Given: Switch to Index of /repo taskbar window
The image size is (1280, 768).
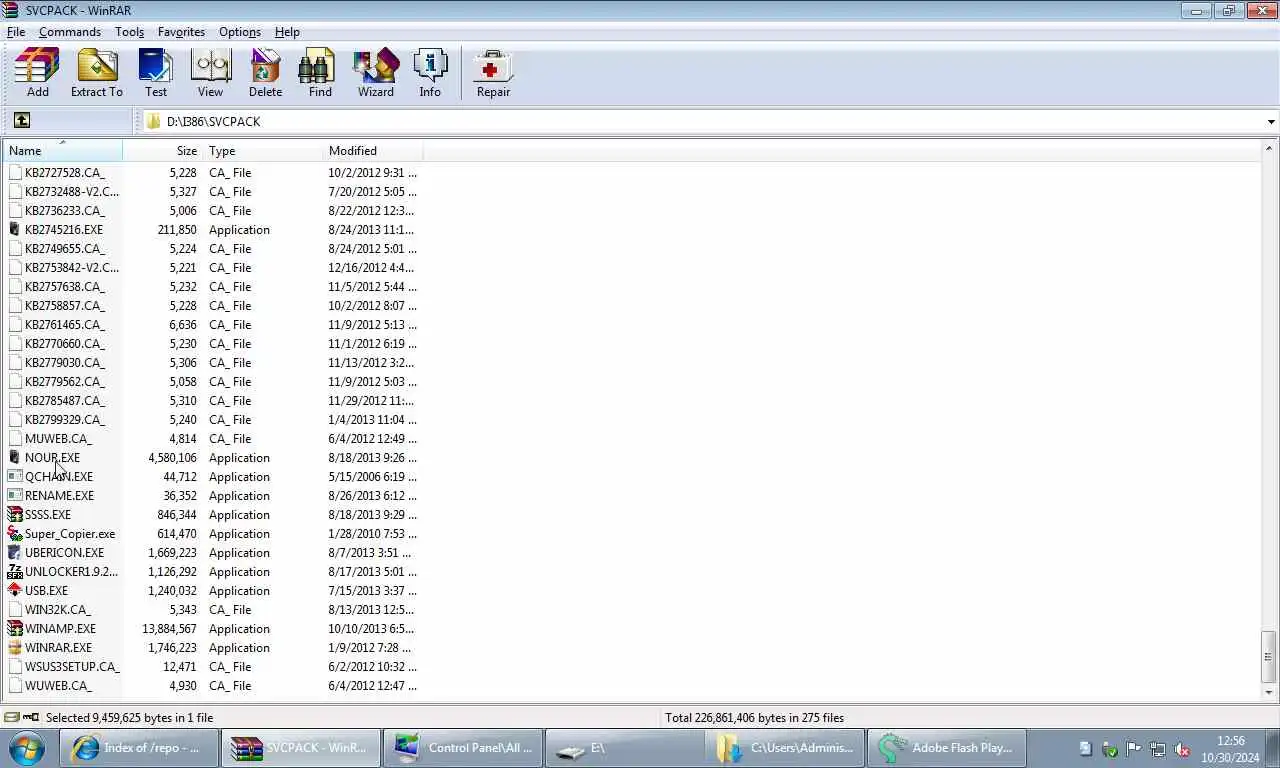Looking at the screenshot, I should 139,747.
